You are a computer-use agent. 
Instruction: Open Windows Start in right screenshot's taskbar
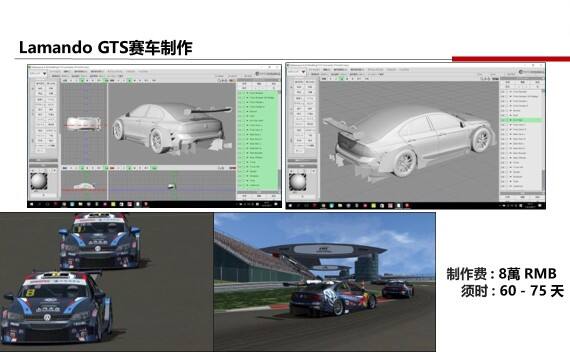(x=290, y=206)
